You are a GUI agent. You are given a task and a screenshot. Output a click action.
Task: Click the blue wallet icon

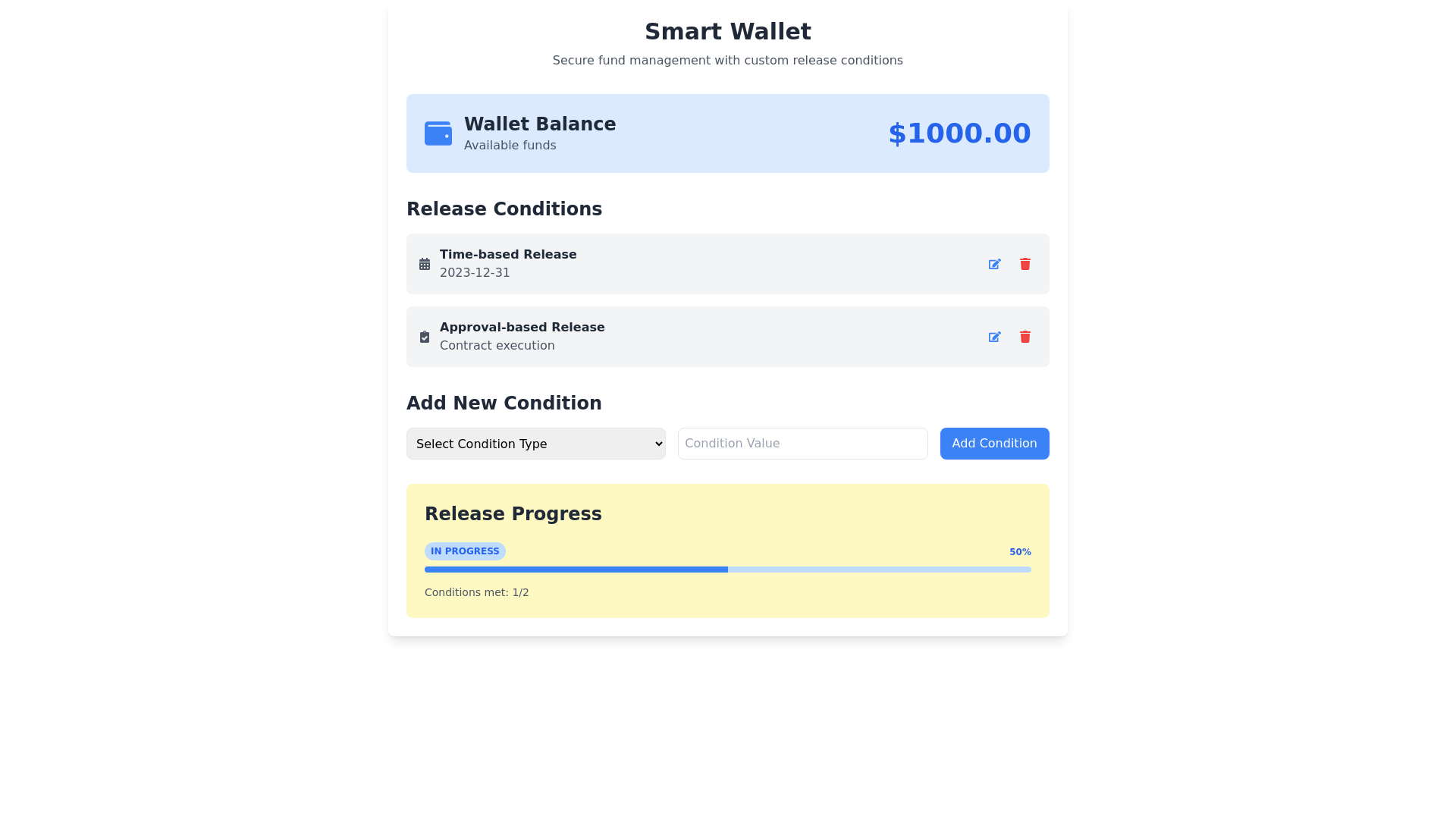coord(438,133)
